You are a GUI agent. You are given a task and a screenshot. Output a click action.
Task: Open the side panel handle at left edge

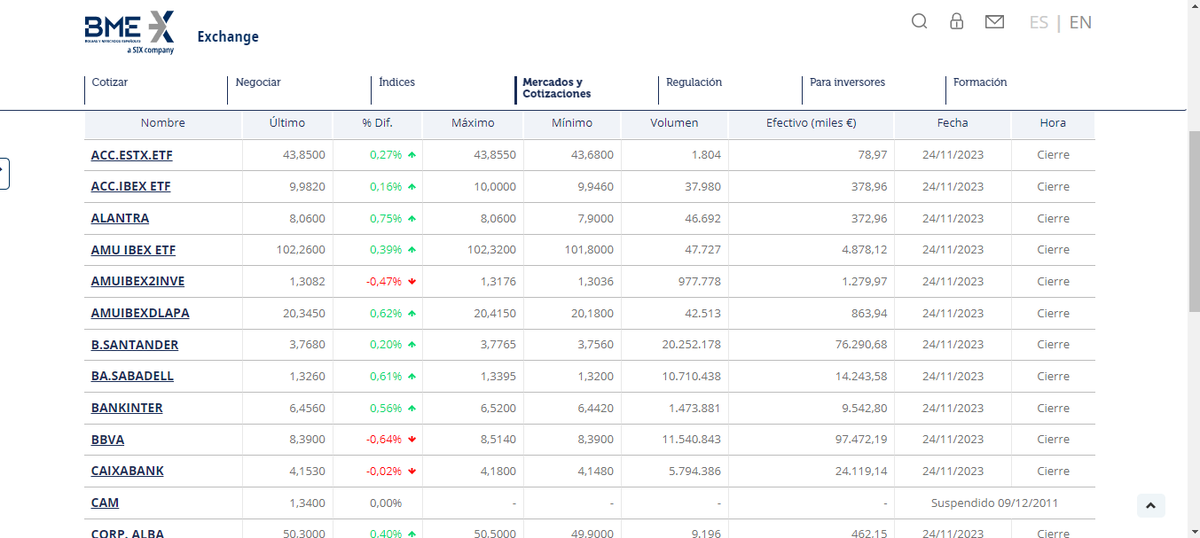tap(3, 173)
